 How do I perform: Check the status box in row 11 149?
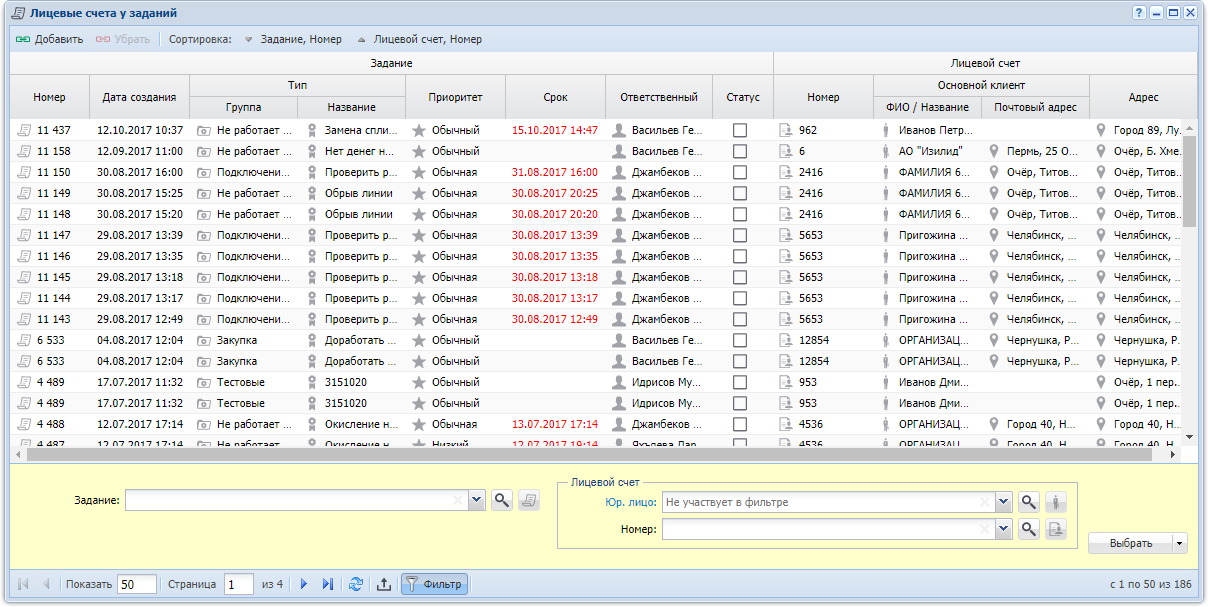[740, 193]
